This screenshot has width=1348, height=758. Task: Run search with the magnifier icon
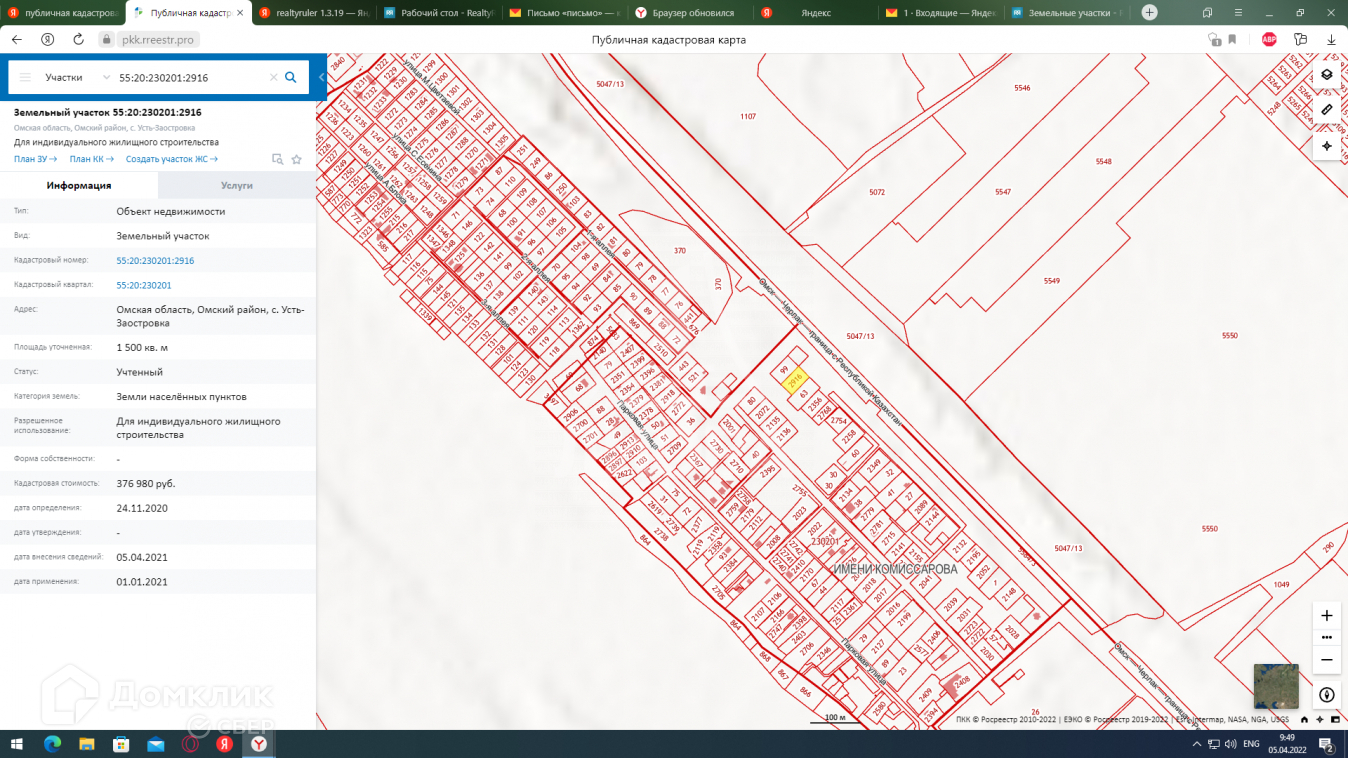coord(291,77)
